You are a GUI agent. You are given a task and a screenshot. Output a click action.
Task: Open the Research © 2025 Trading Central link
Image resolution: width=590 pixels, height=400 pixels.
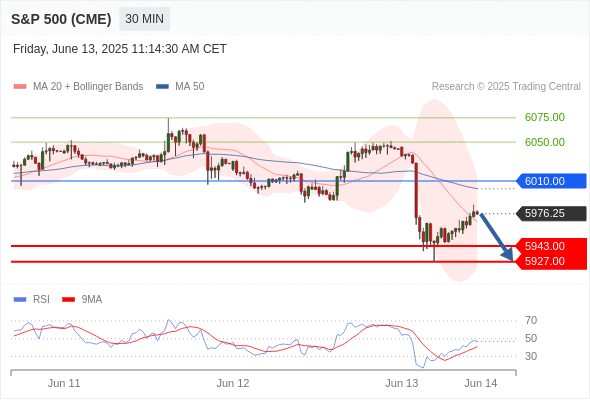(x=506, y=87)
